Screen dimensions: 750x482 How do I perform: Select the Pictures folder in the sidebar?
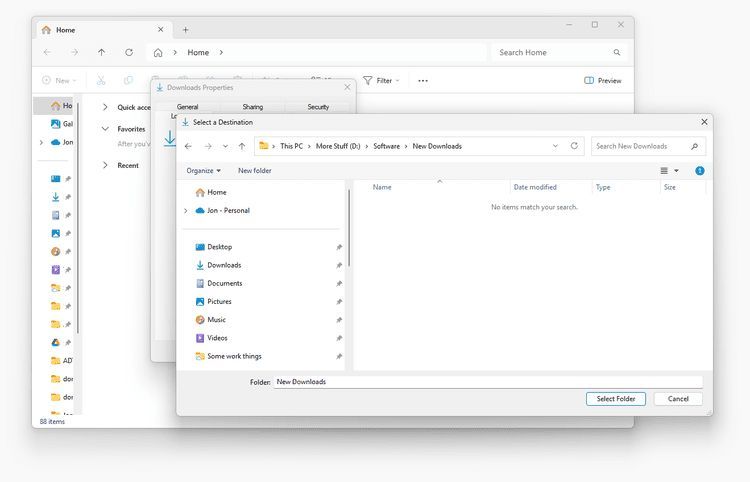point(219,301)
